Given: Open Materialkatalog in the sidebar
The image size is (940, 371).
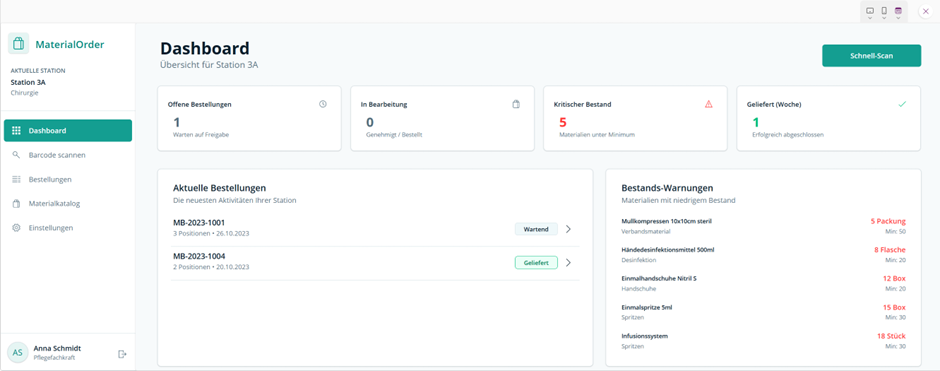Looking at the screenshot, I should (x=68, y=203).
